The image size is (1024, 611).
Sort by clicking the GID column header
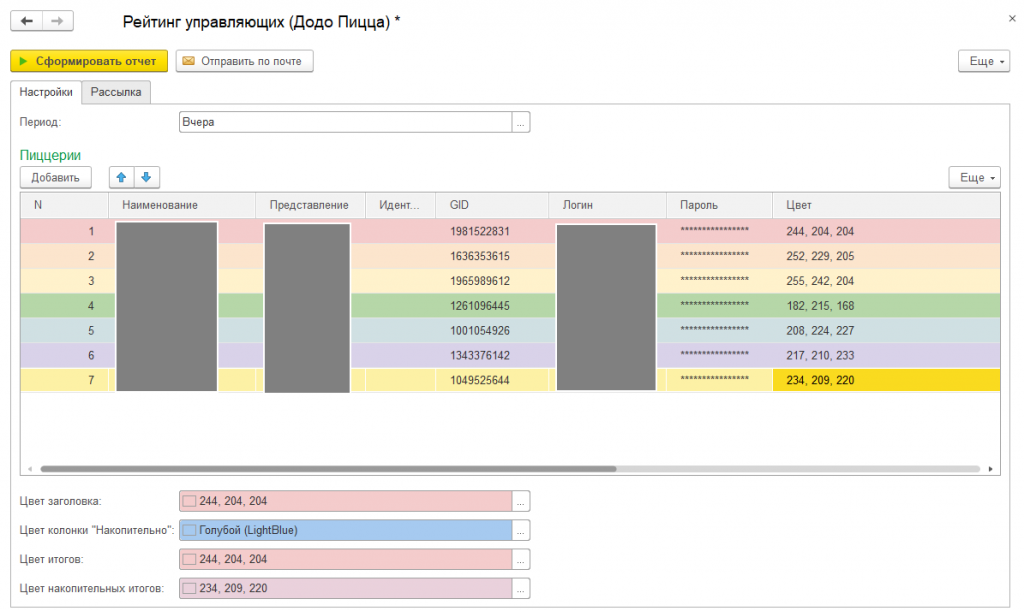(x=492, y=205)
